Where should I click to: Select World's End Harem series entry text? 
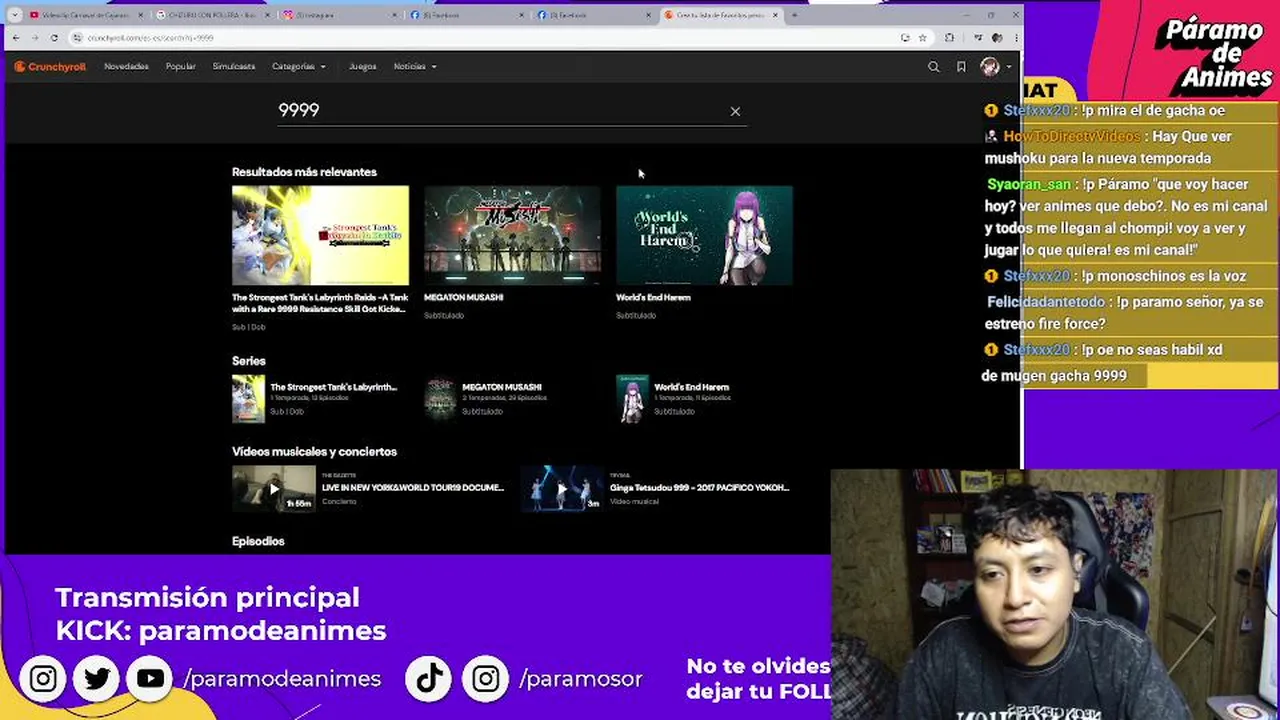point(691,387)
